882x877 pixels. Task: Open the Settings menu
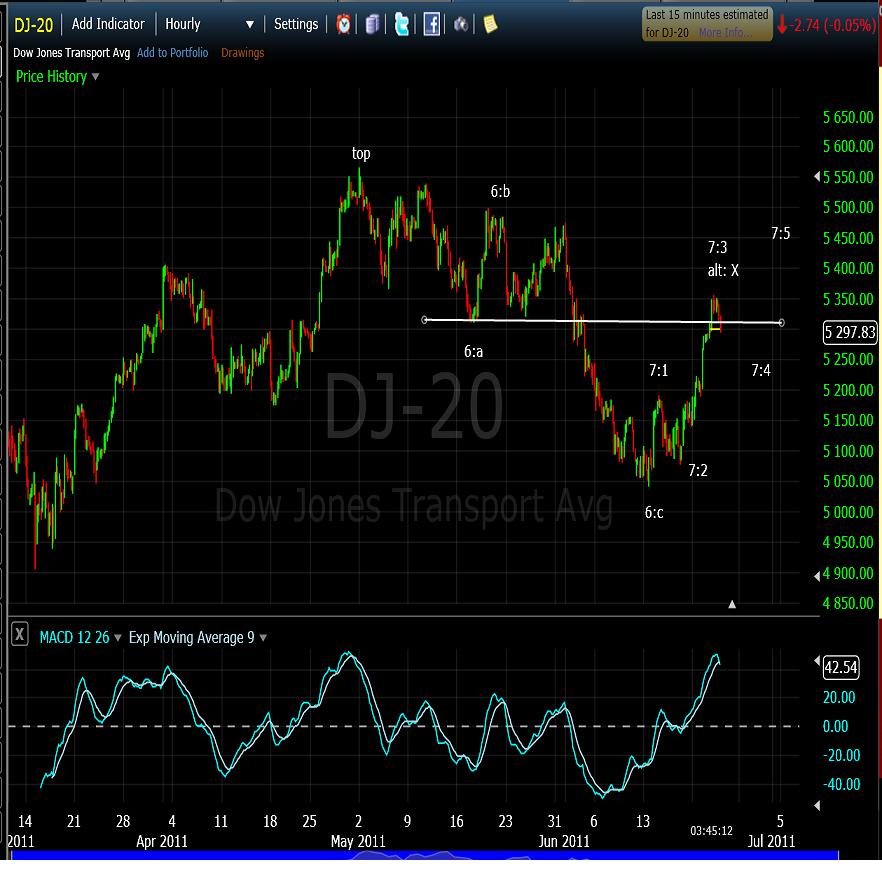[x=296, y=24]
